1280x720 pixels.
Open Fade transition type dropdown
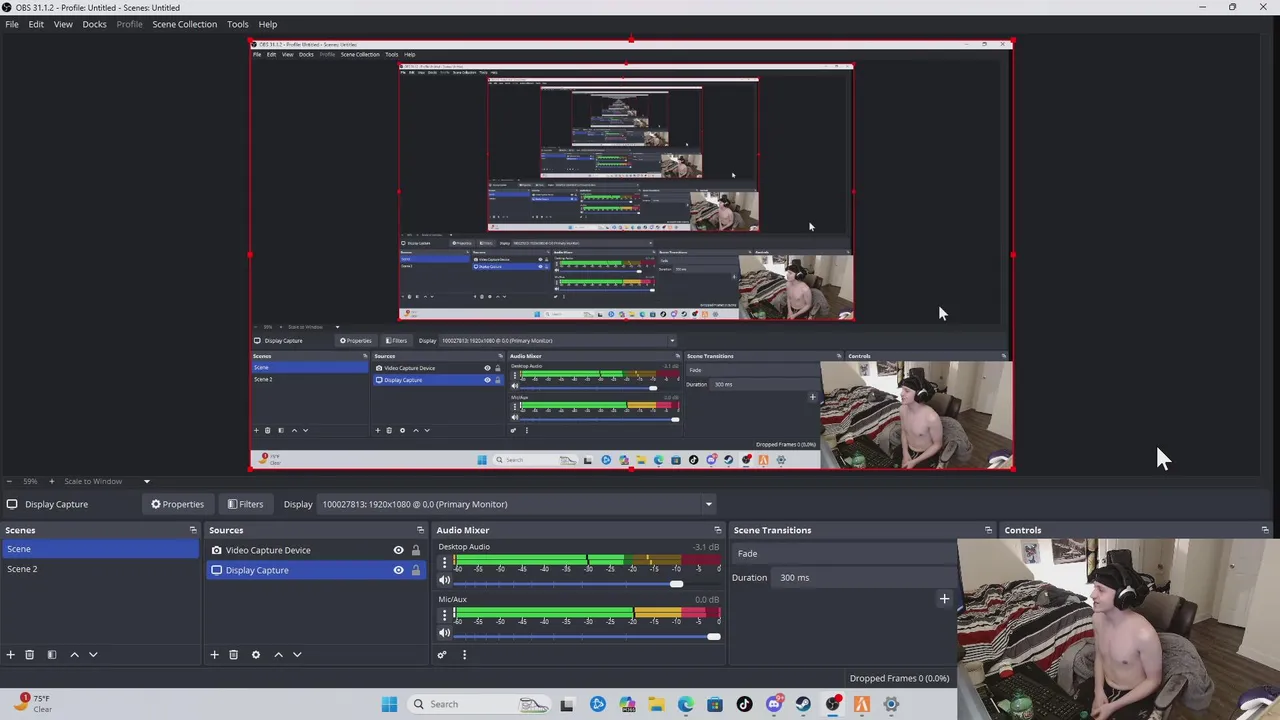tap(845, 553)
